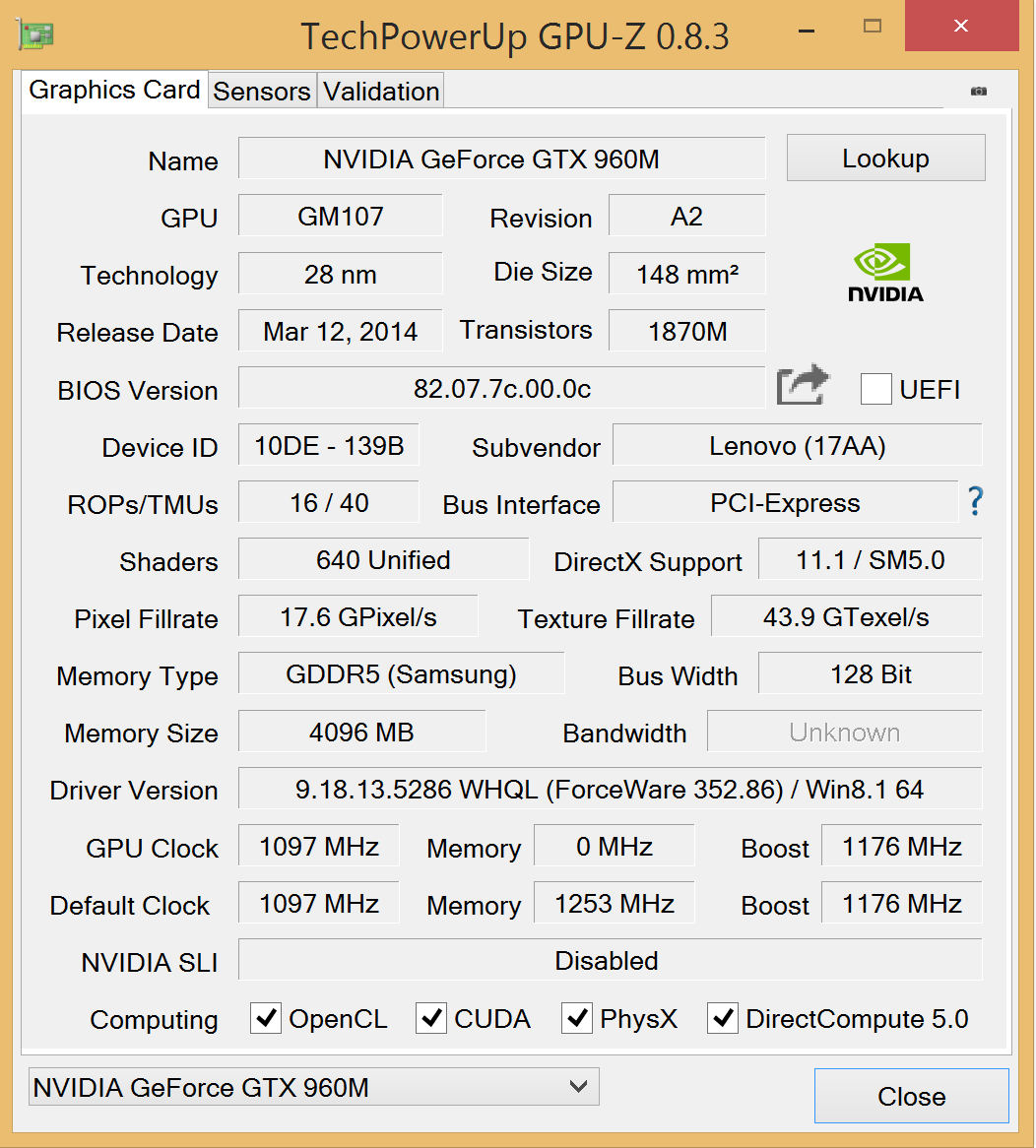
Task: Click the Bus Interface question mark
Action: pyautogui.click(x=975, y=502)
